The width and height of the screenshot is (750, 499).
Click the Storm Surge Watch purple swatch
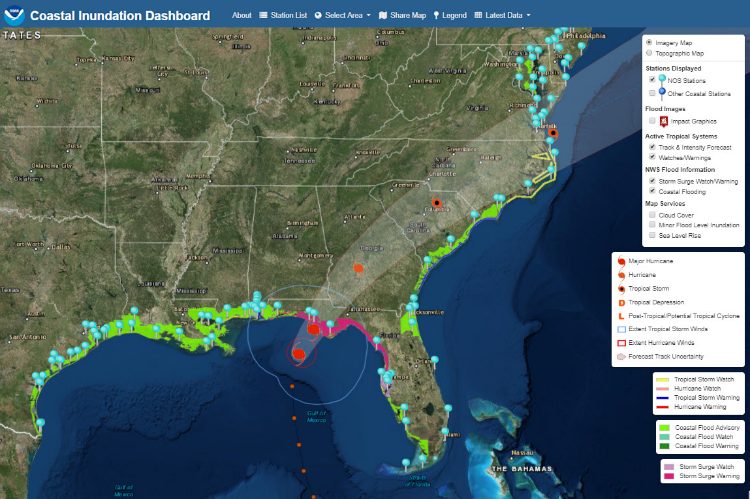[669, 466]
